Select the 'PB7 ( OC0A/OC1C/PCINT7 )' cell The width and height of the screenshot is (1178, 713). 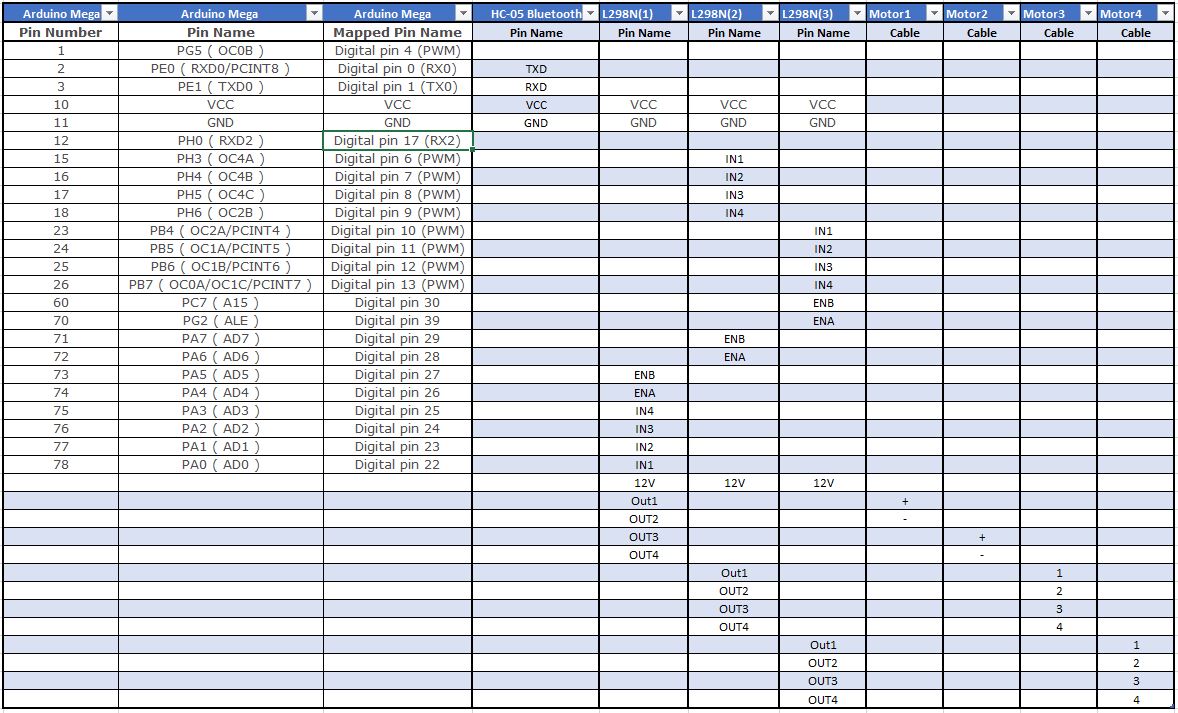coord(221,285)
